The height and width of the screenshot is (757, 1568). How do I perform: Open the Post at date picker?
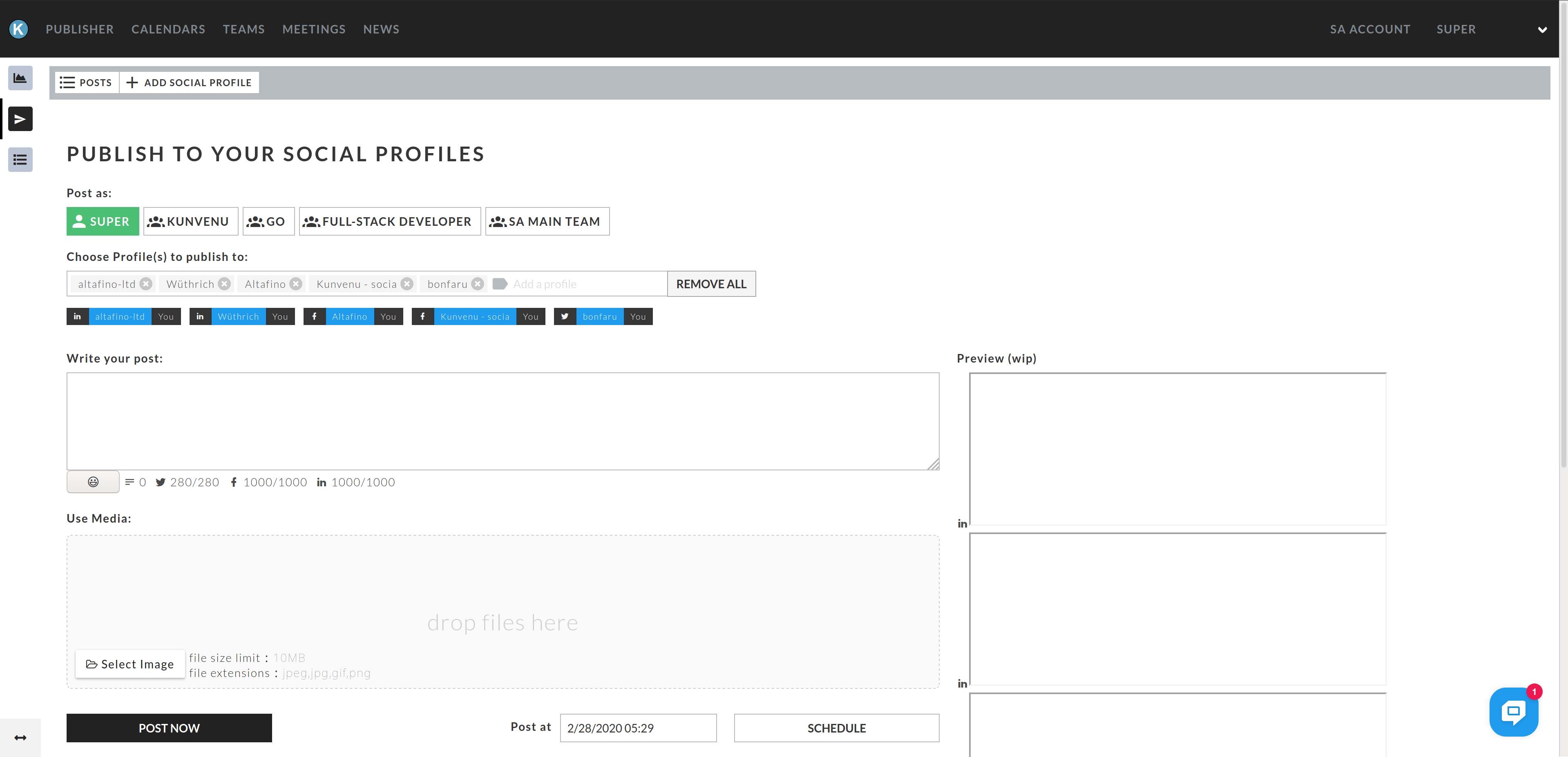click(637, 727)
